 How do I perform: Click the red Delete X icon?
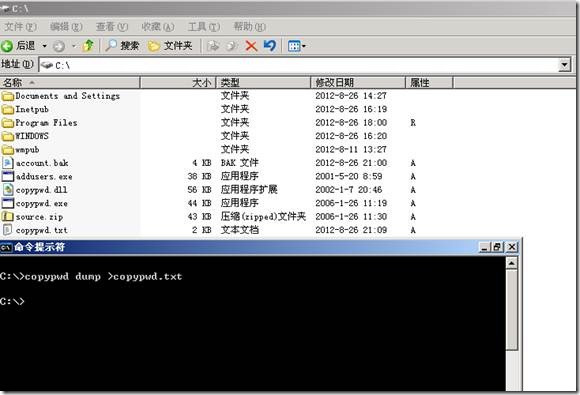(251, 46)
